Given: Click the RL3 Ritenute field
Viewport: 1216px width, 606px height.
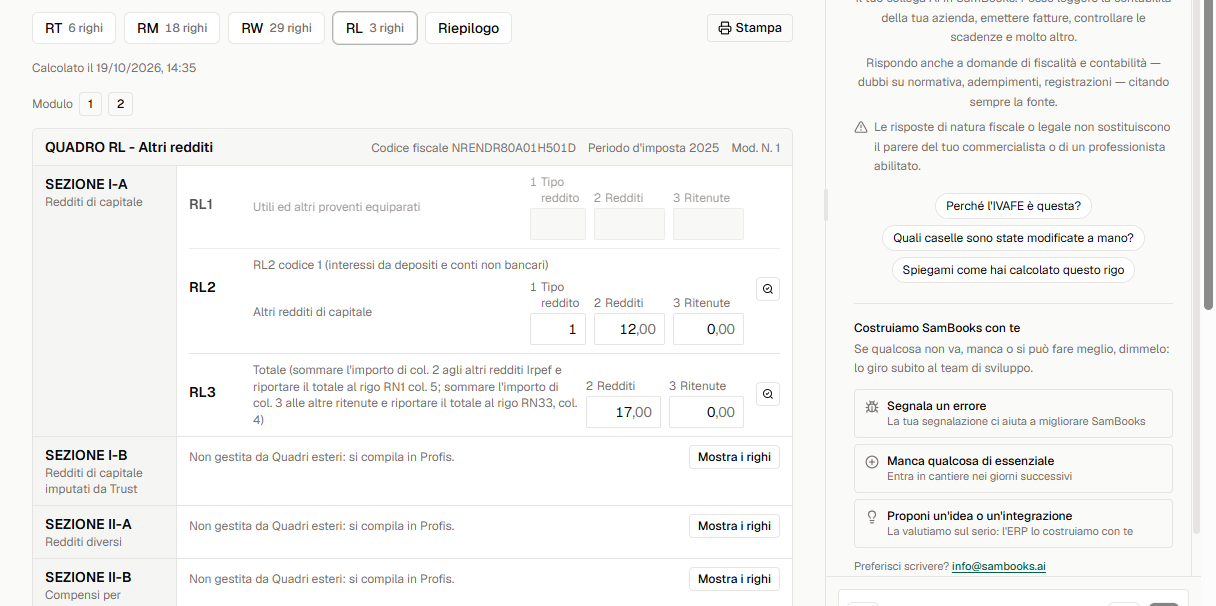Looking at the screenshot, I should 706,412.
